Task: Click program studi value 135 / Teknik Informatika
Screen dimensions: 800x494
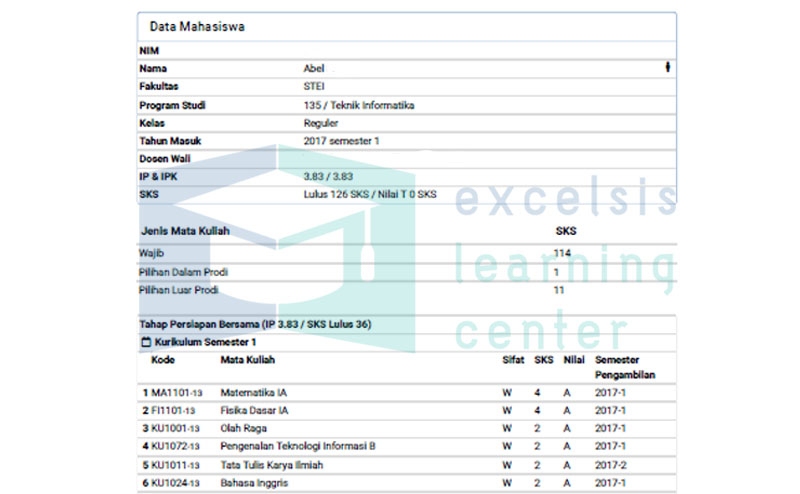Action: (359, 105)
